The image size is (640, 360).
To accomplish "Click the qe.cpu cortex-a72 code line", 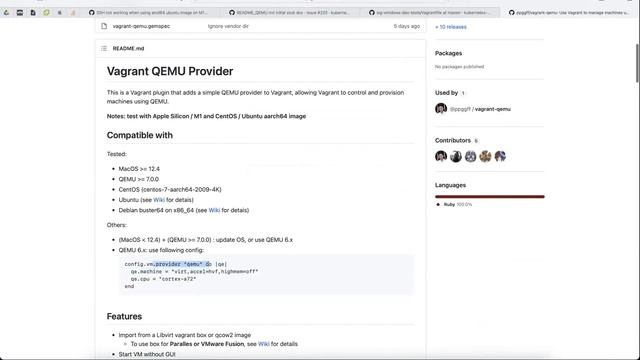I will pyautogui.click(x=163, y=279).
